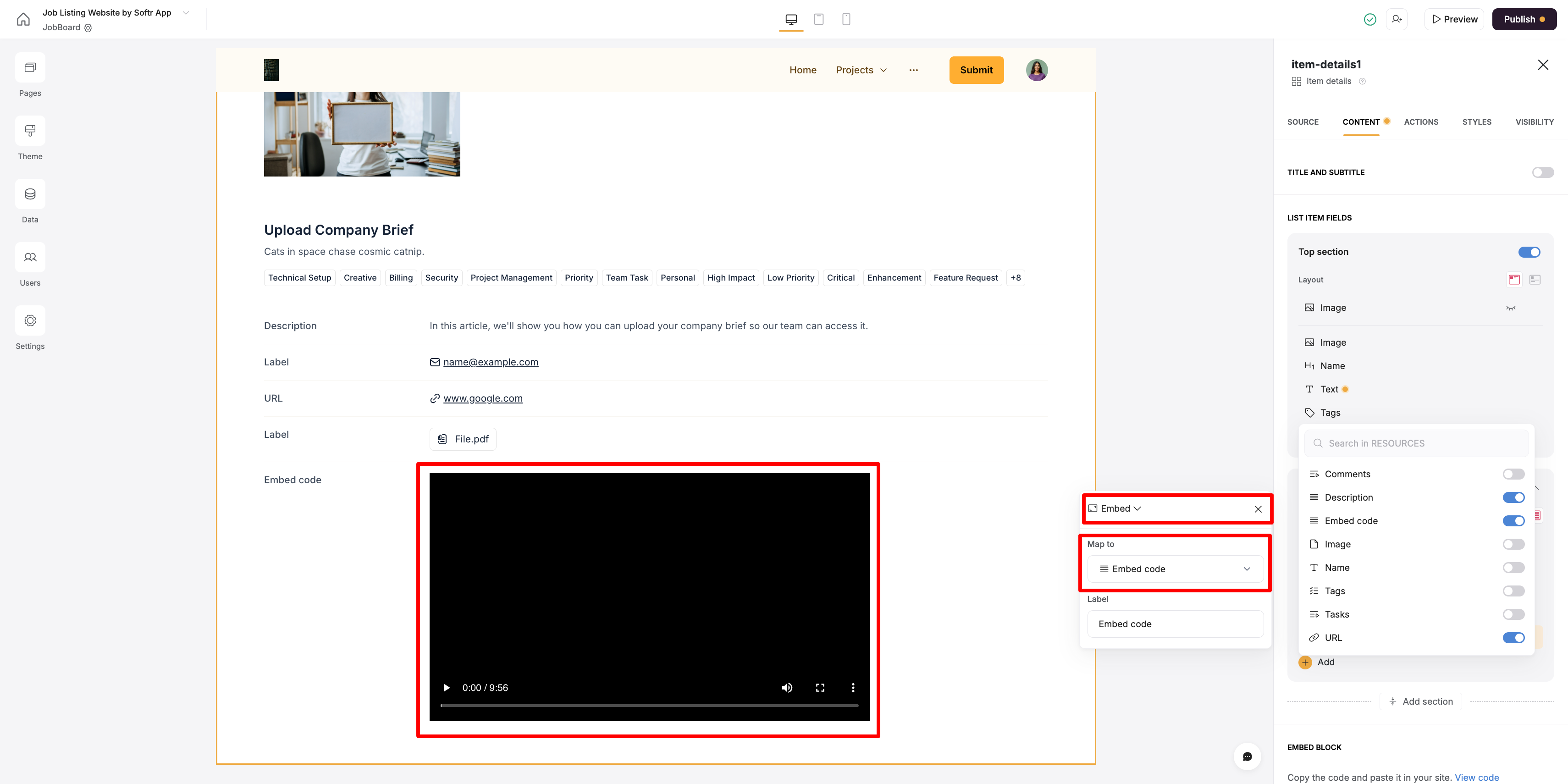
Task: Play the embedded video
Action: pyautogui.click(x=446, y=687)
